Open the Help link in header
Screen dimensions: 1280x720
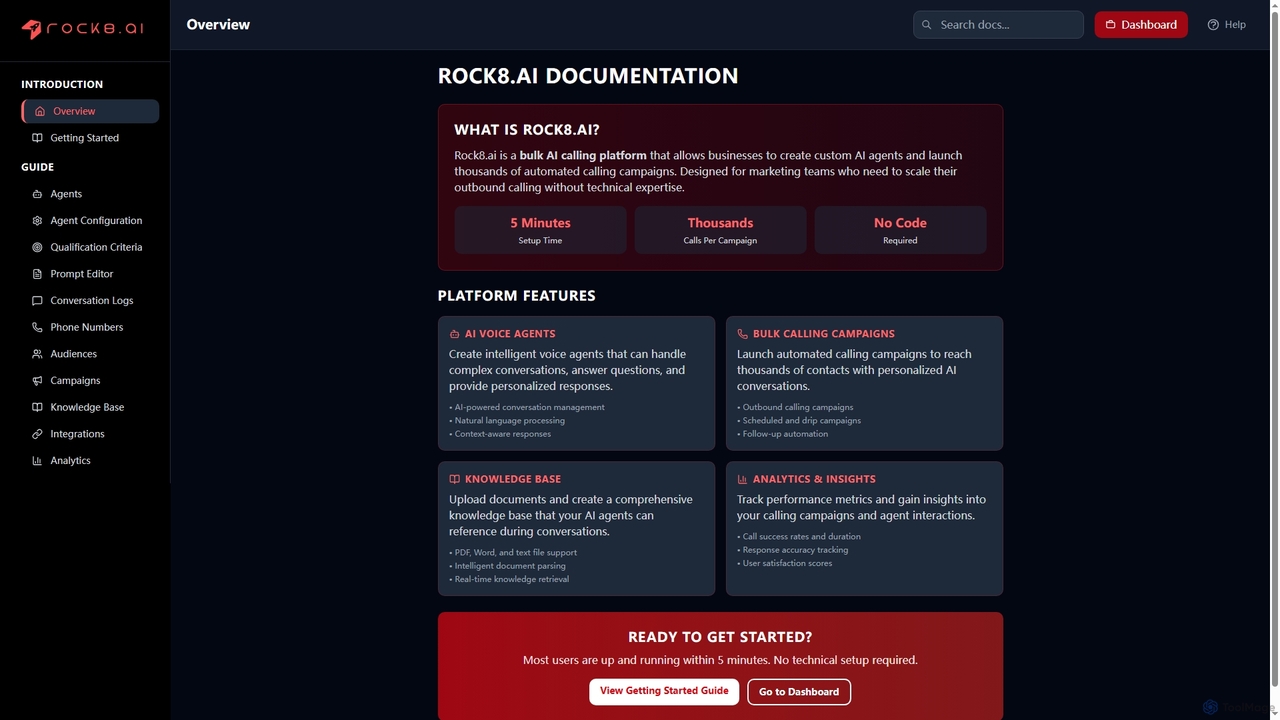point(1227,25)
